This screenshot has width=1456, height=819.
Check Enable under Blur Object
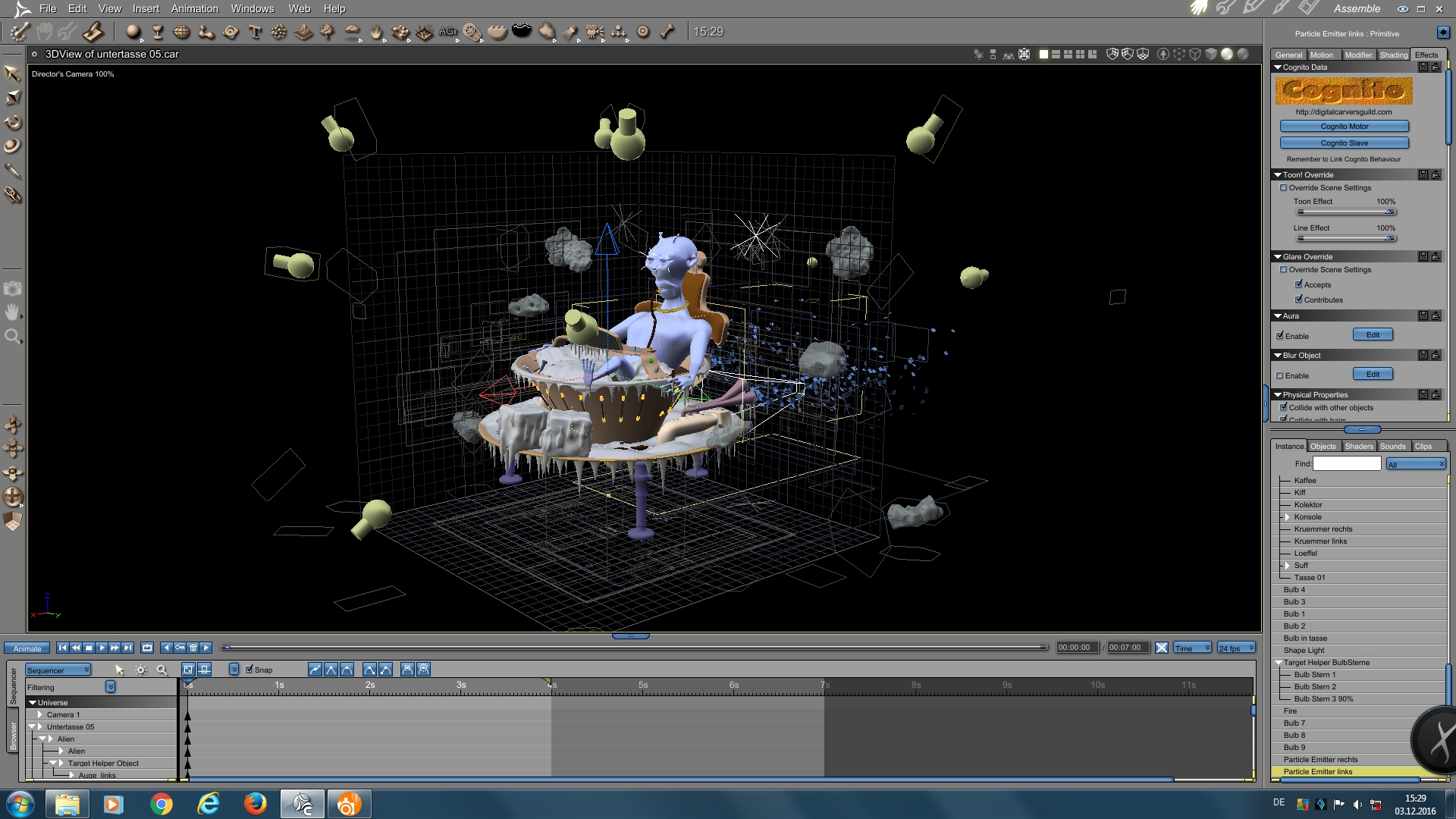pyautogui.click(x=1280, y=375)
